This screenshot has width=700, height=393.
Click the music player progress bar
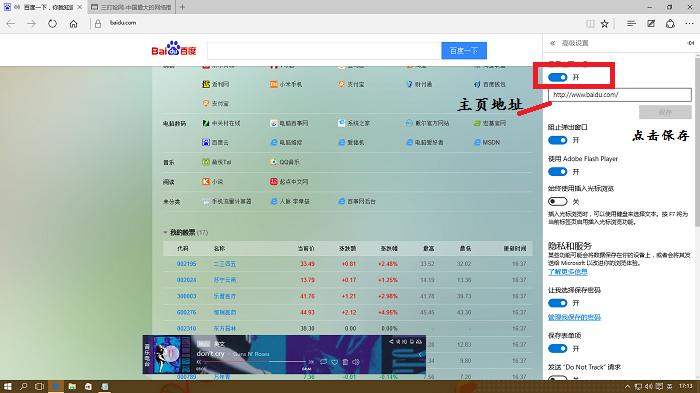point(255,362)
